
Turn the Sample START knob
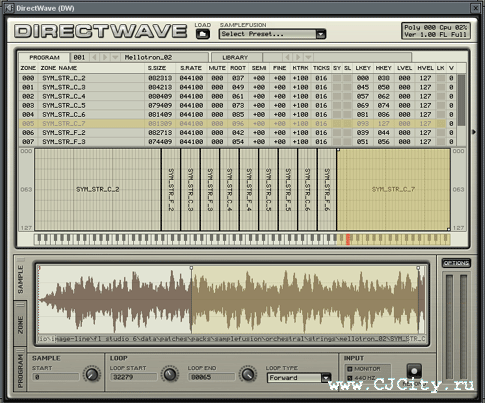(92, 374)
